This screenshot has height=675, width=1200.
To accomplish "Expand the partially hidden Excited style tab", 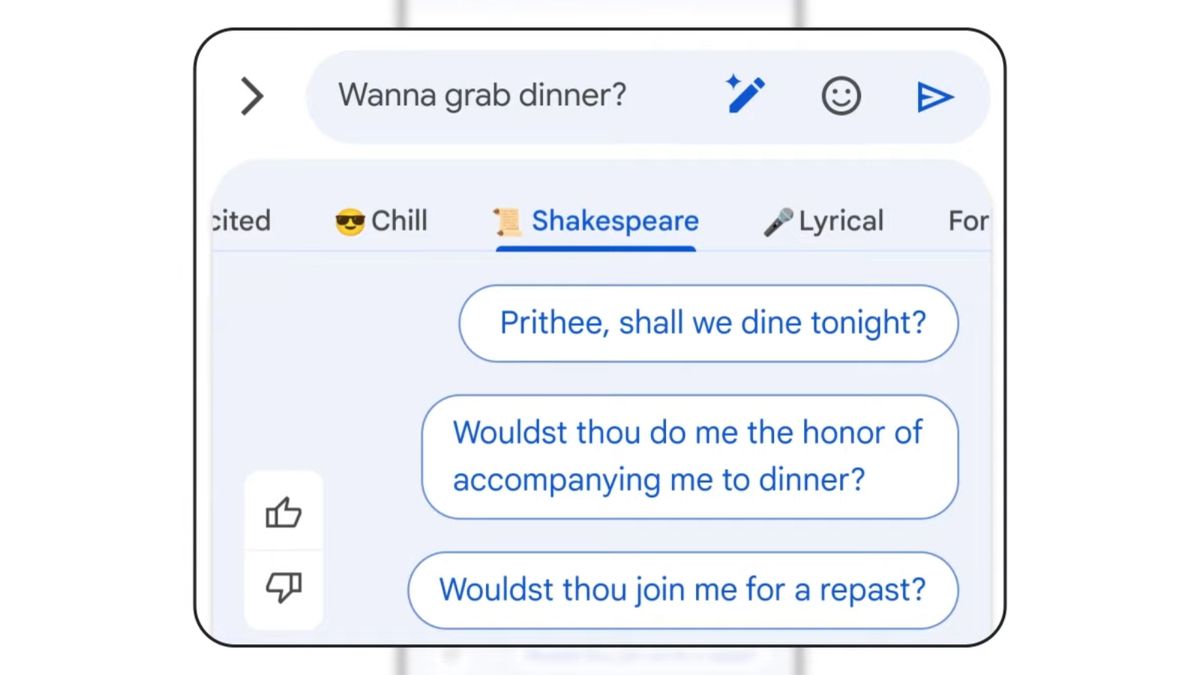I will [240, 220].
